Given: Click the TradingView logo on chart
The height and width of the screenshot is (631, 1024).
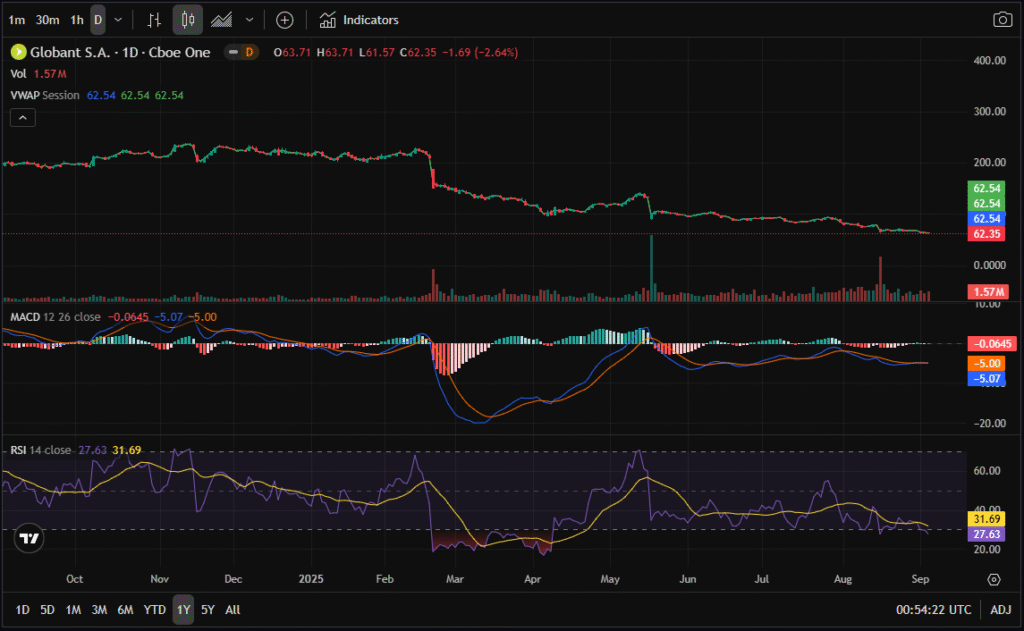Looking at the screenshot, I should (30, 538).
